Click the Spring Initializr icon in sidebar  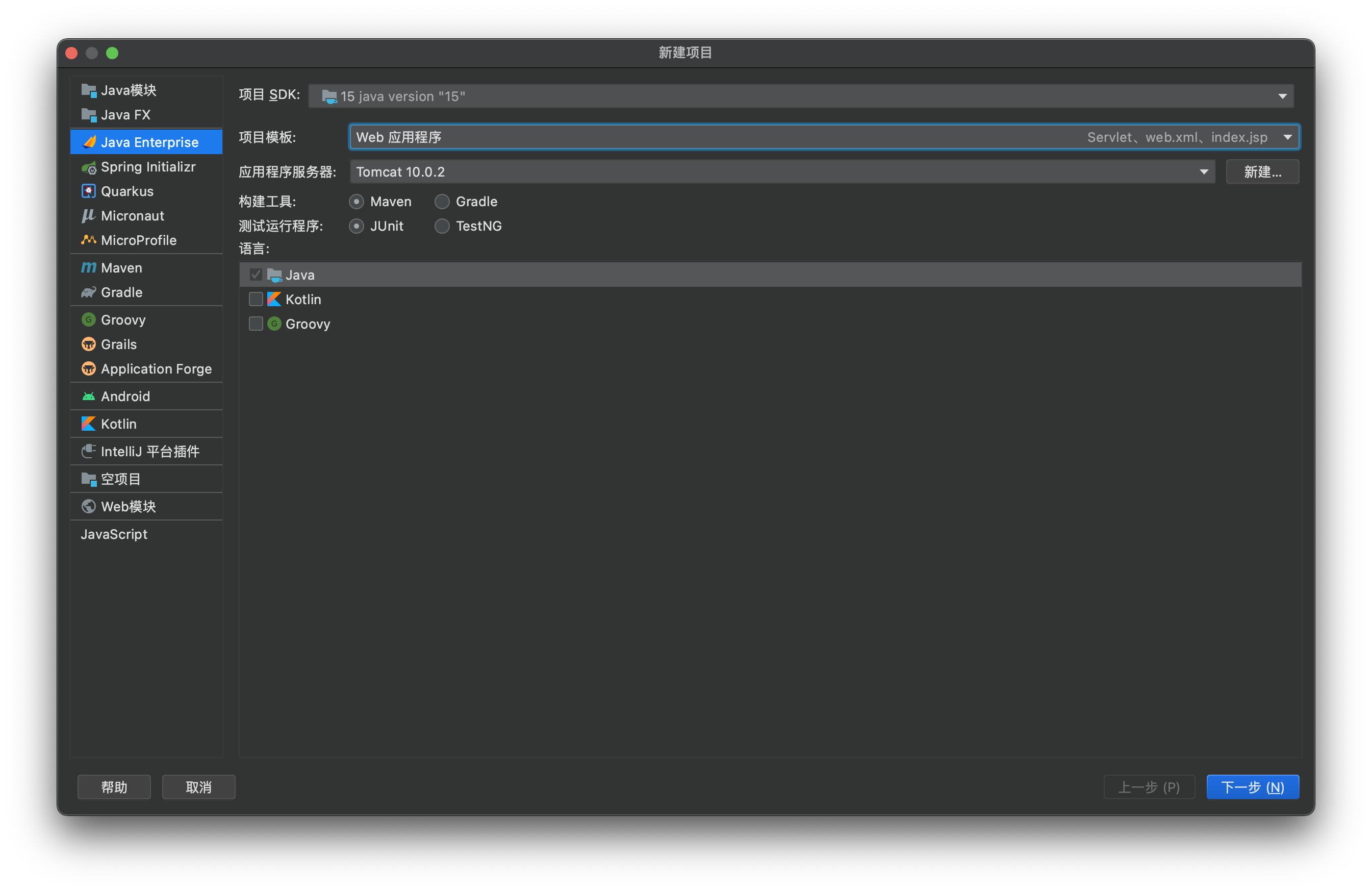(88, 167)
